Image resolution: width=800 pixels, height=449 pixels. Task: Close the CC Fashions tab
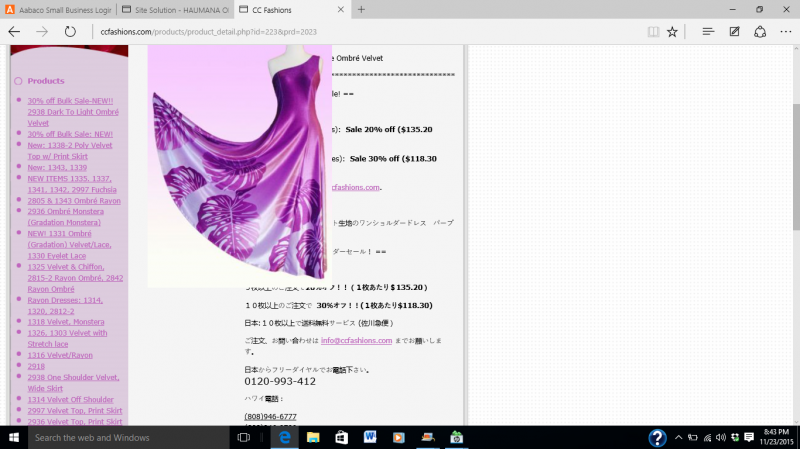tap(340, 9)
